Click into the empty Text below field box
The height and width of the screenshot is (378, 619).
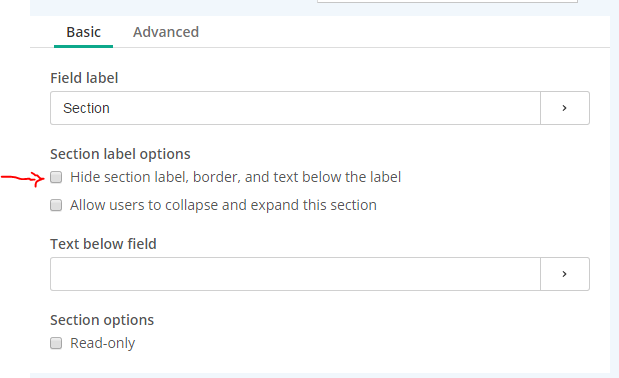[x=295, y=274]
